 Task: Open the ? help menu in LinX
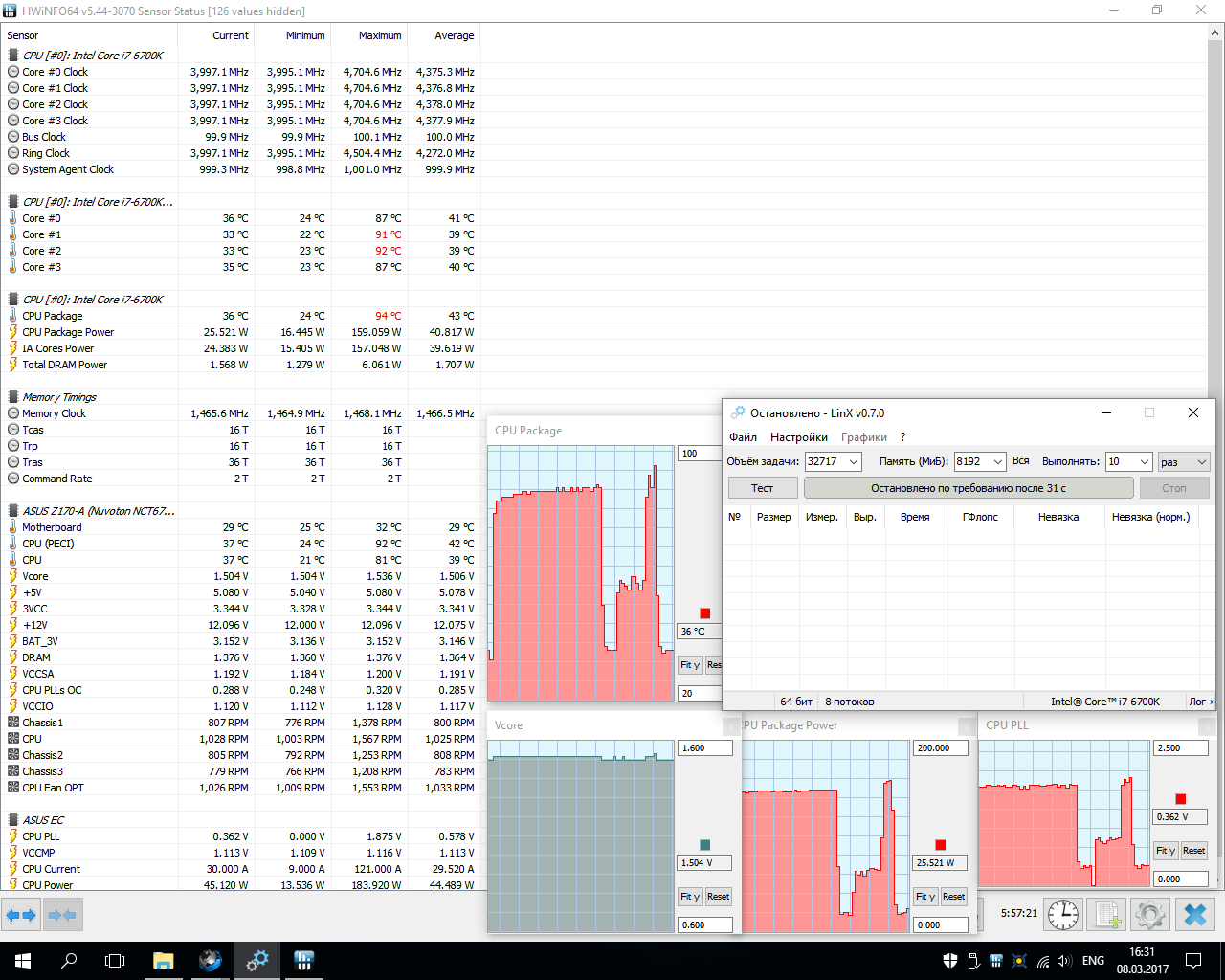pos(902,437)
